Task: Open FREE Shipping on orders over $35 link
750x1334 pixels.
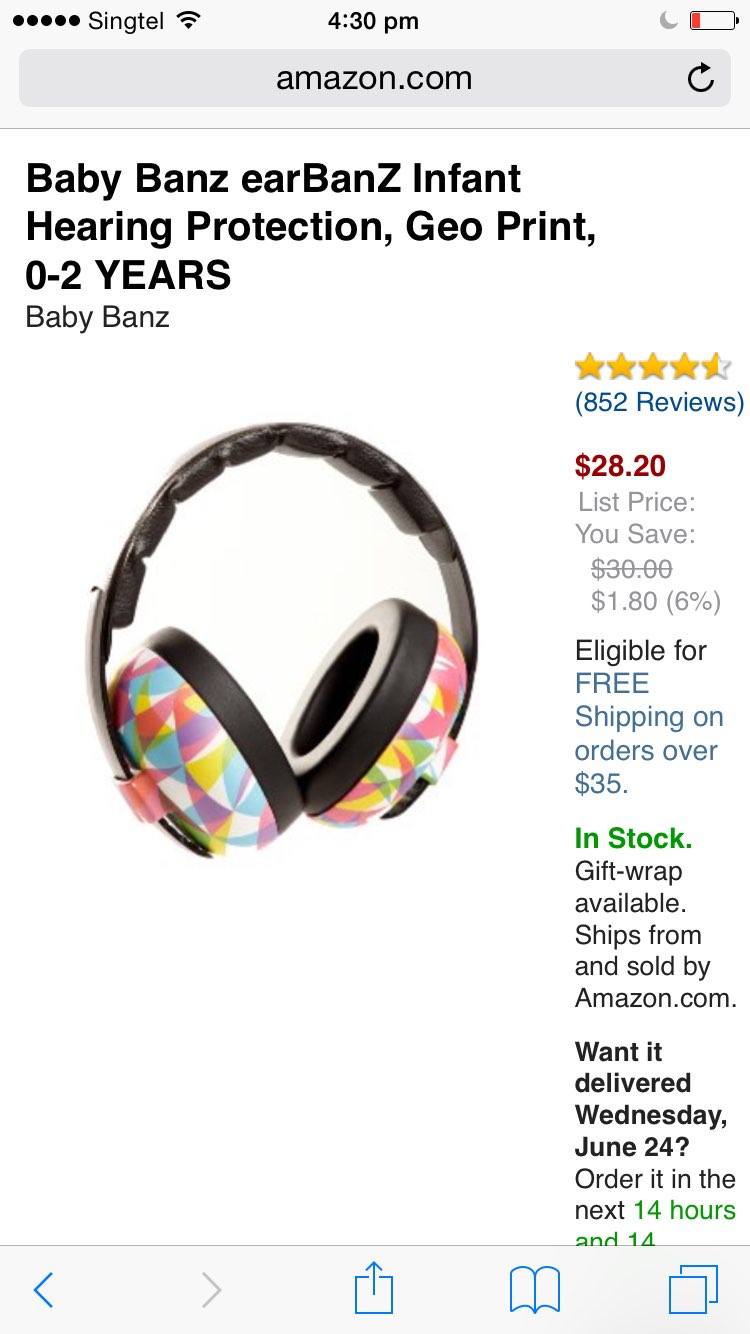Action: pyautogui.click(x=648, y=733)
